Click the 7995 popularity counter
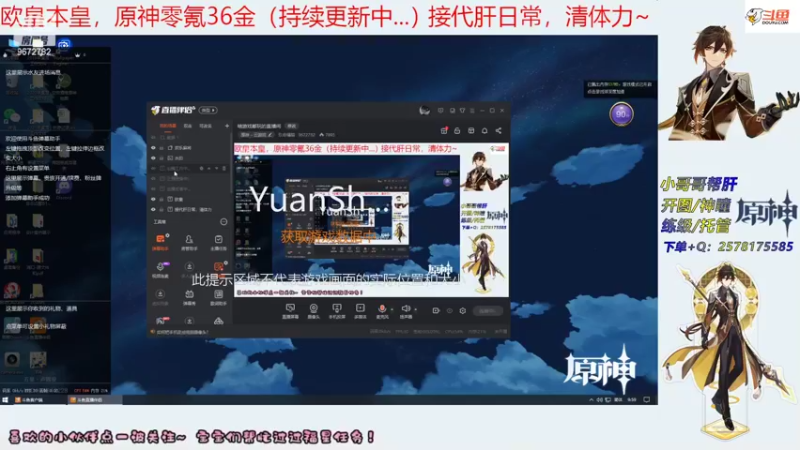Viewport: 800px width, 450px height. [x=328, y=135]
